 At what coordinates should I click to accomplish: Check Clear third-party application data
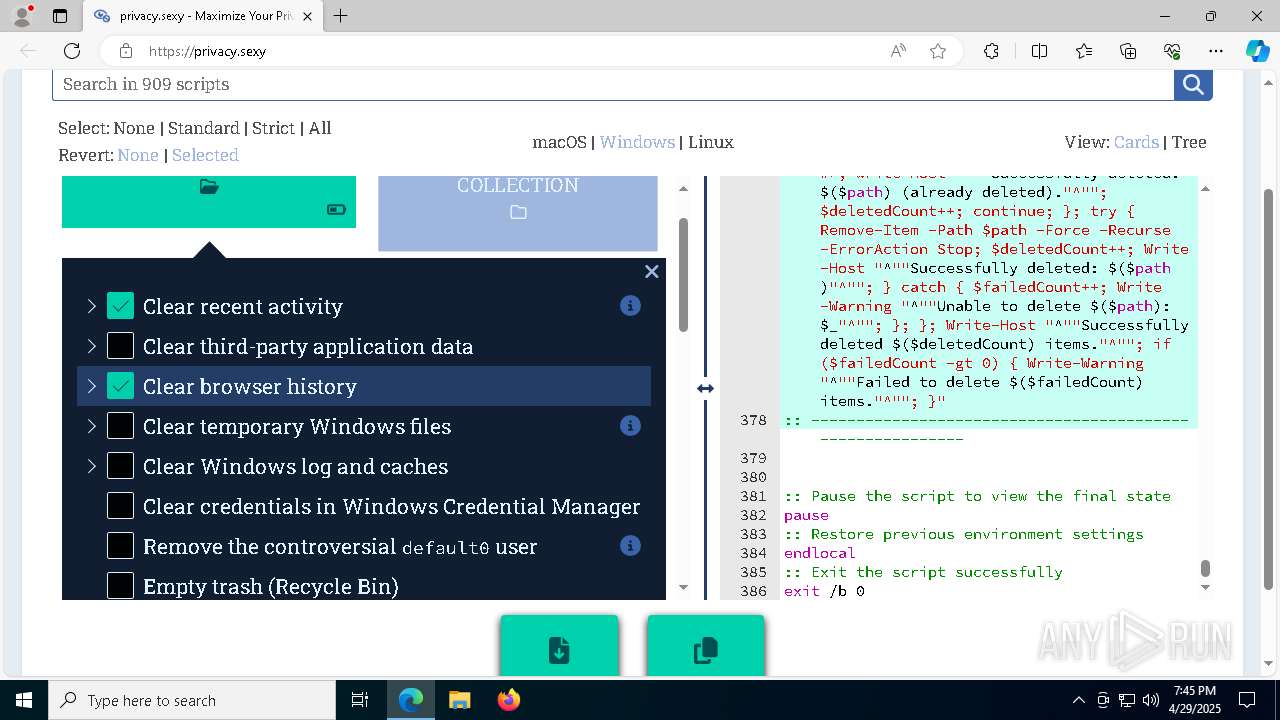click(x=120, y=346)
